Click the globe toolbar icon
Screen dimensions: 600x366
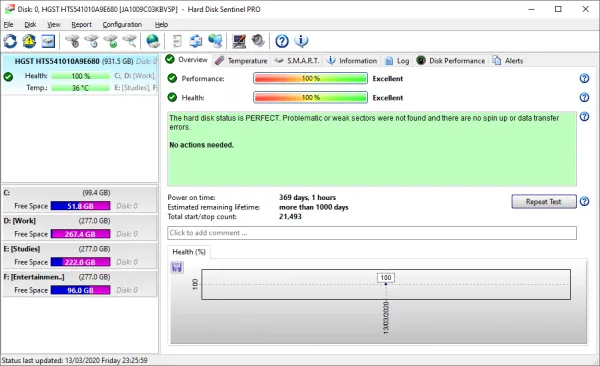pos(153,41)
